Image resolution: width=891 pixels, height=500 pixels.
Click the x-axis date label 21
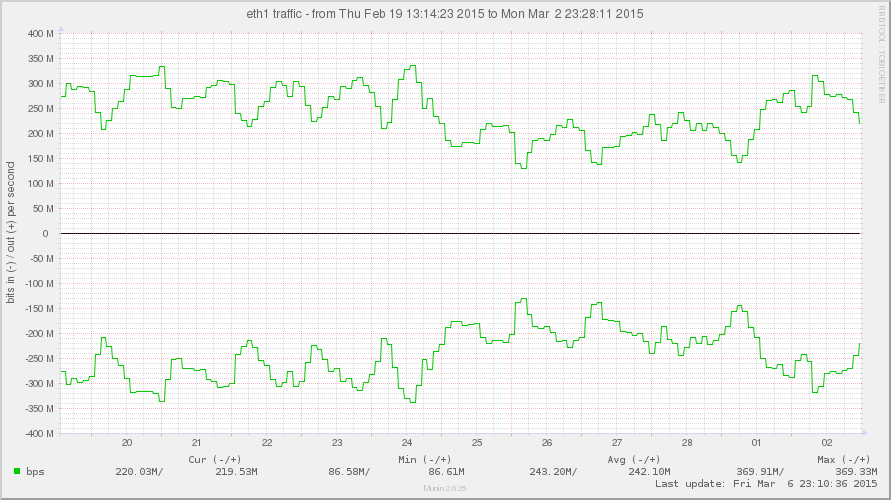[197, 443]
